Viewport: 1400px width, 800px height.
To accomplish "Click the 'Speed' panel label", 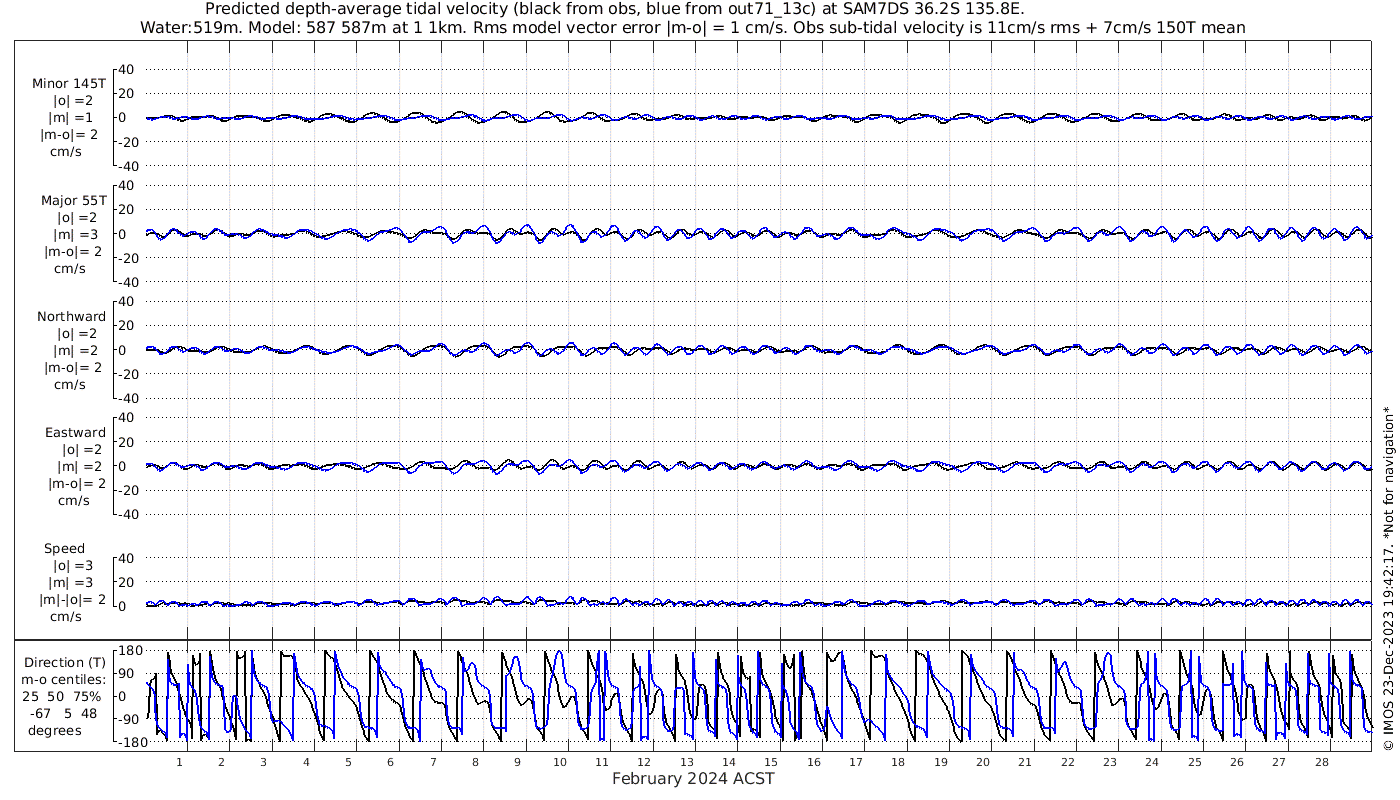I will [x=64, y=549].
